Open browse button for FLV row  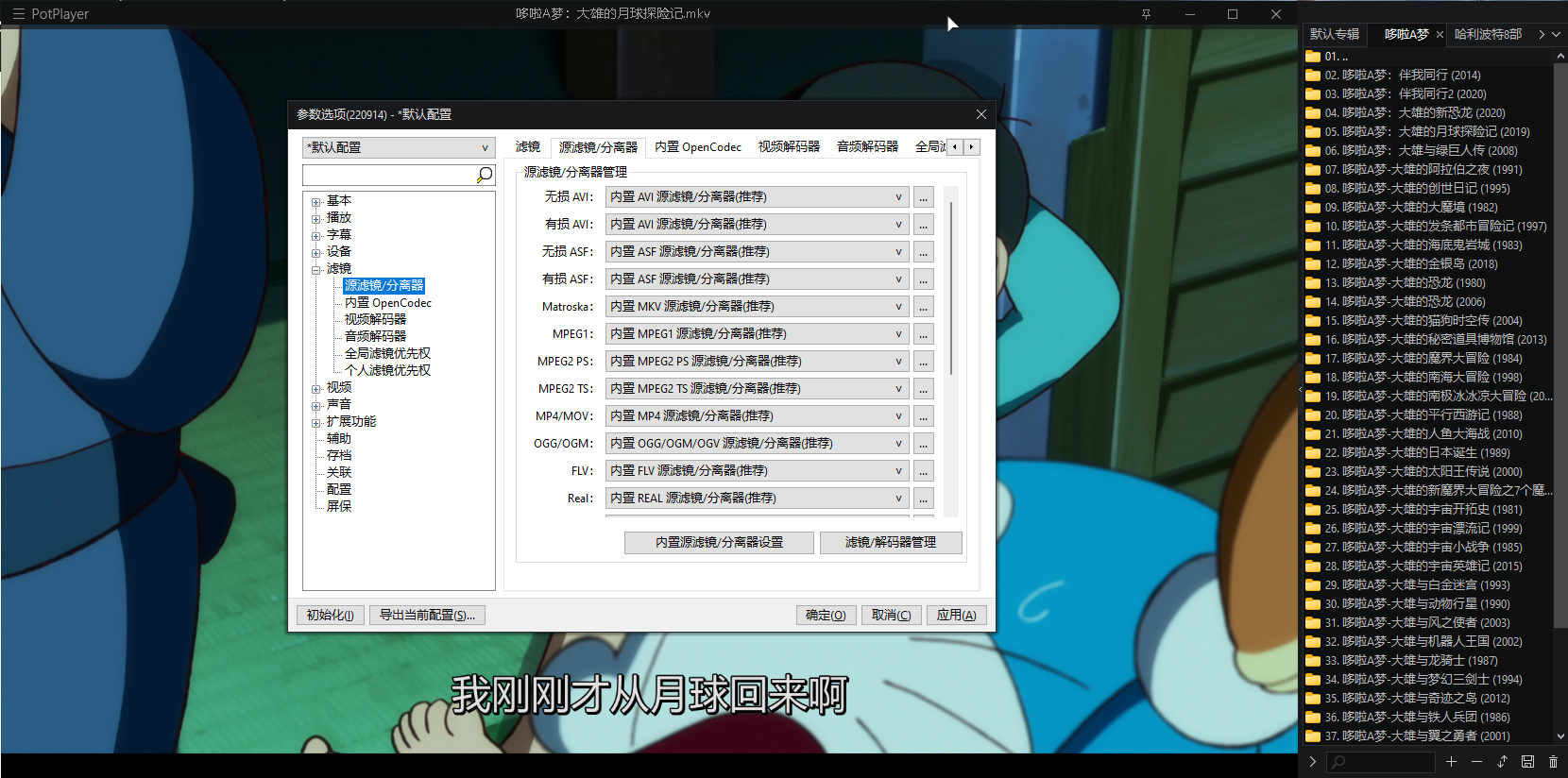924,471
